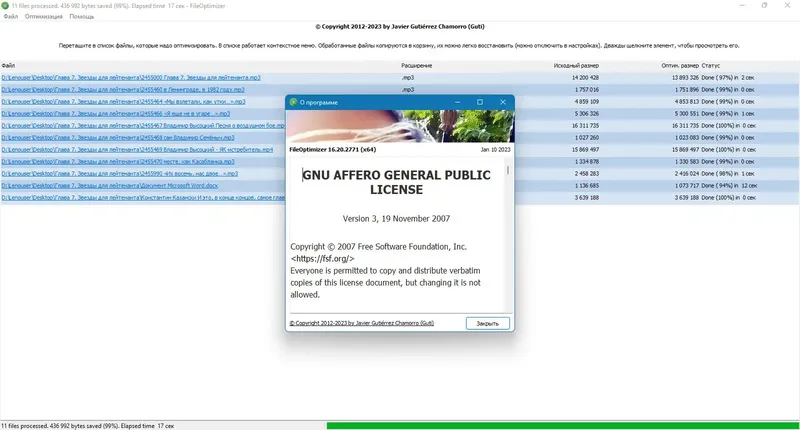The image size is (800, 430).
Task: Click the green icon in the О программе title bar
Action: tap(293, 102)
